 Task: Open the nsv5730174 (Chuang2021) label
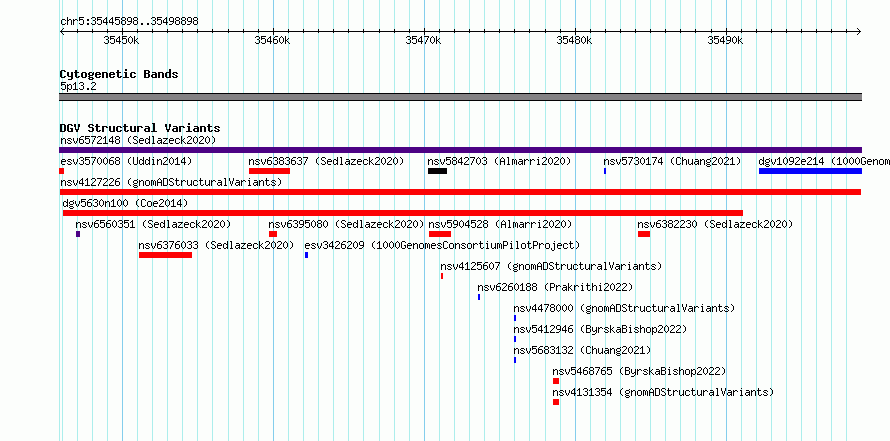pos(672,161)
